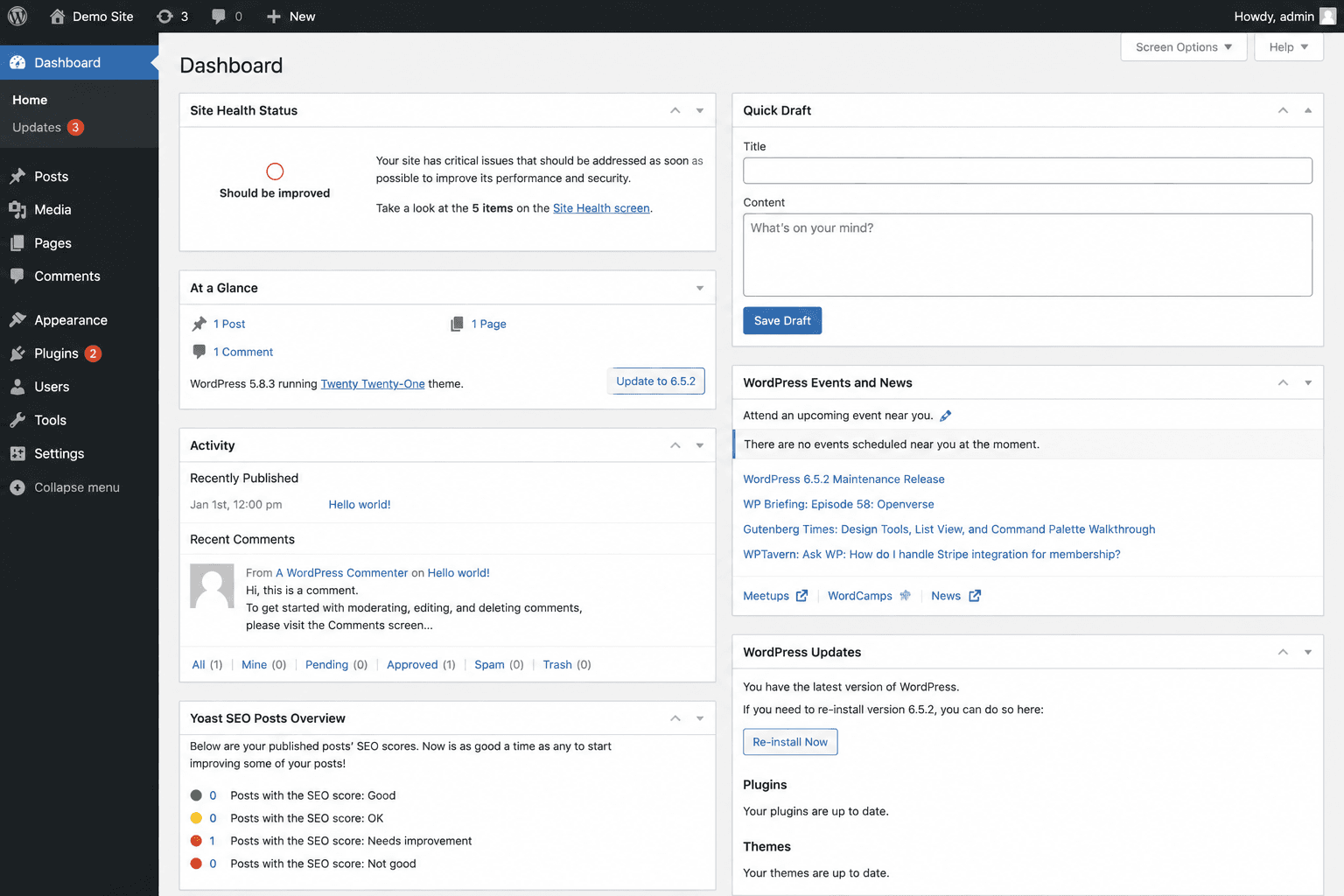Toggle Yoast SEO Posts Overview panel

coord(700,718)
